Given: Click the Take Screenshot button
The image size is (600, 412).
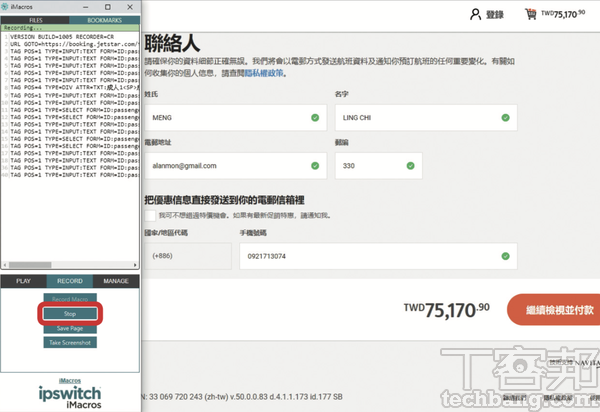Looking at the screenshot, I should [x=70, y=343].
